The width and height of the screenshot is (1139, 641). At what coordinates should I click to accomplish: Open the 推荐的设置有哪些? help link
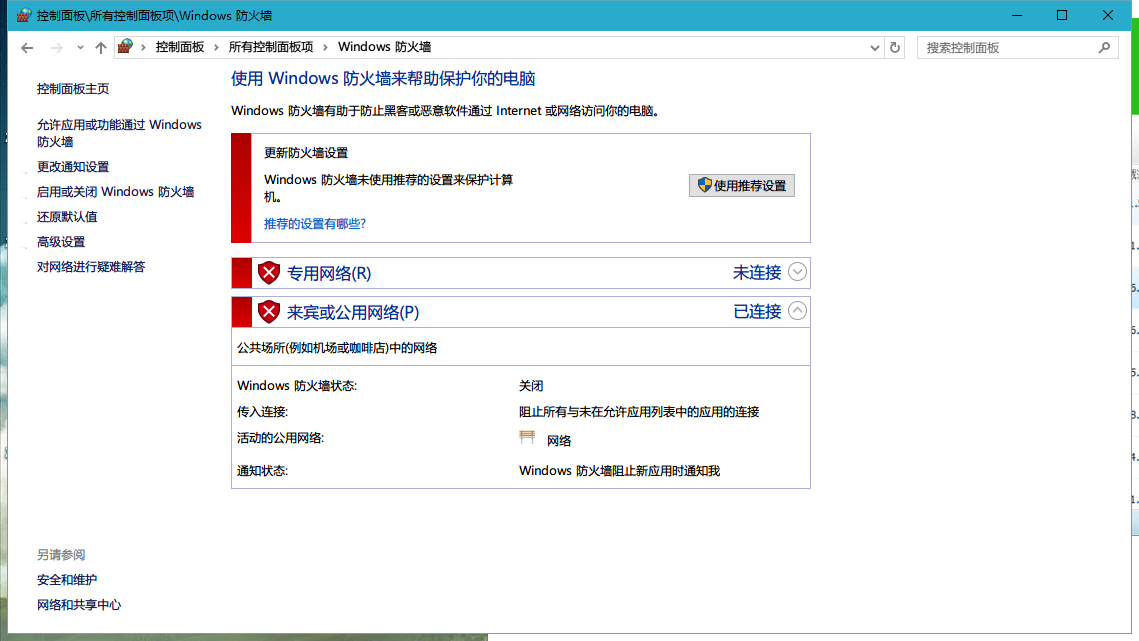(315, 224)
